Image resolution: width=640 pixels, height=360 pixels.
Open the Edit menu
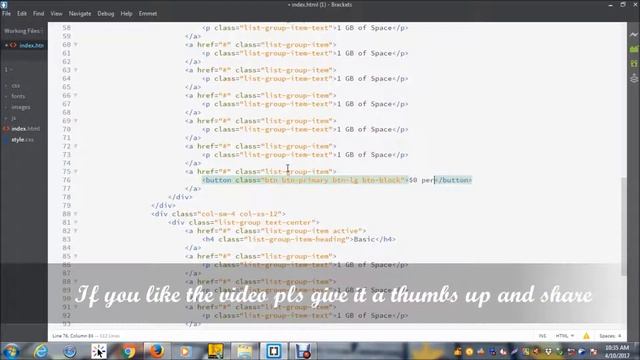click(x=22, y=13)
